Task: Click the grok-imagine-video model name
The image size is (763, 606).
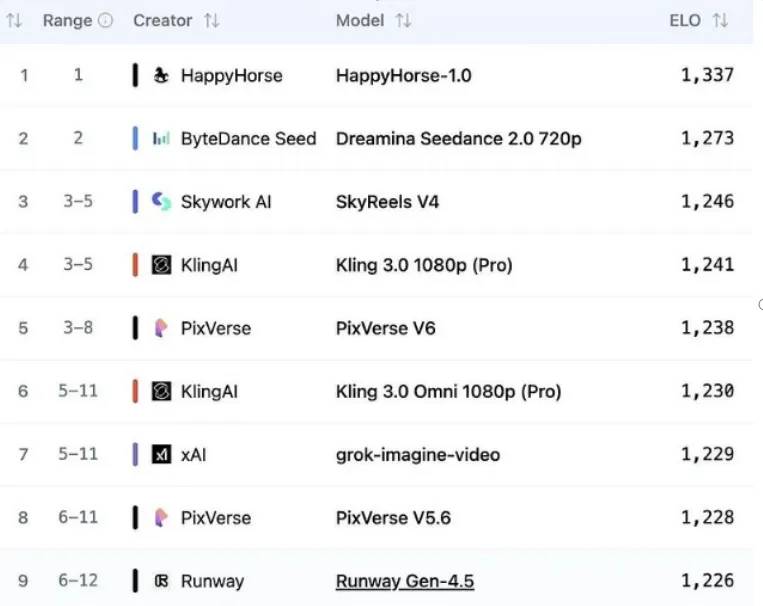Action: tap(417, 455)
